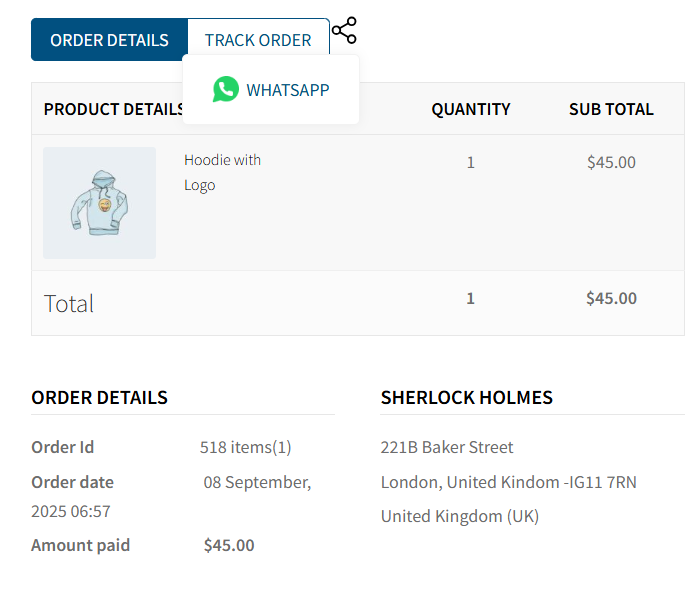Click the Total row label

[x=69, y=303]
